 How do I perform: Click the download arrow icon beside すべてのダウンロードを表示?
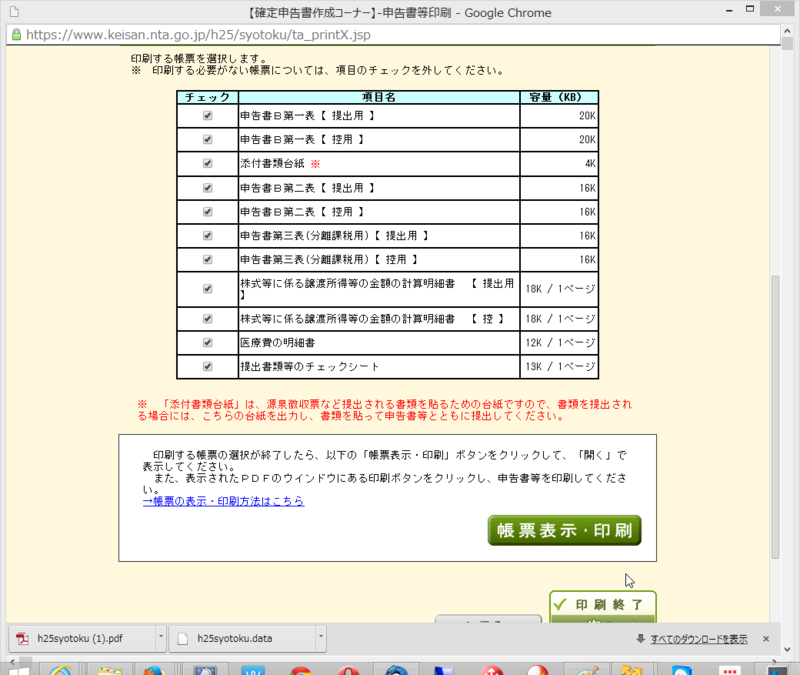pos(640,638)
